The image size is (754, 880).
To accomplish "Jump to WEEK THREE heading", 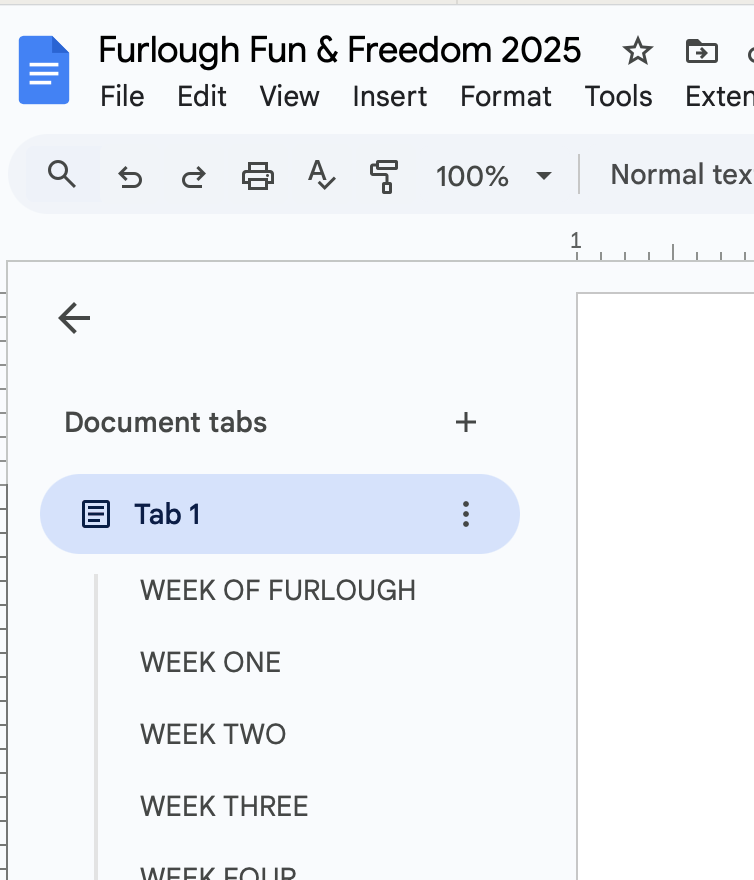I will coord(224,806).
